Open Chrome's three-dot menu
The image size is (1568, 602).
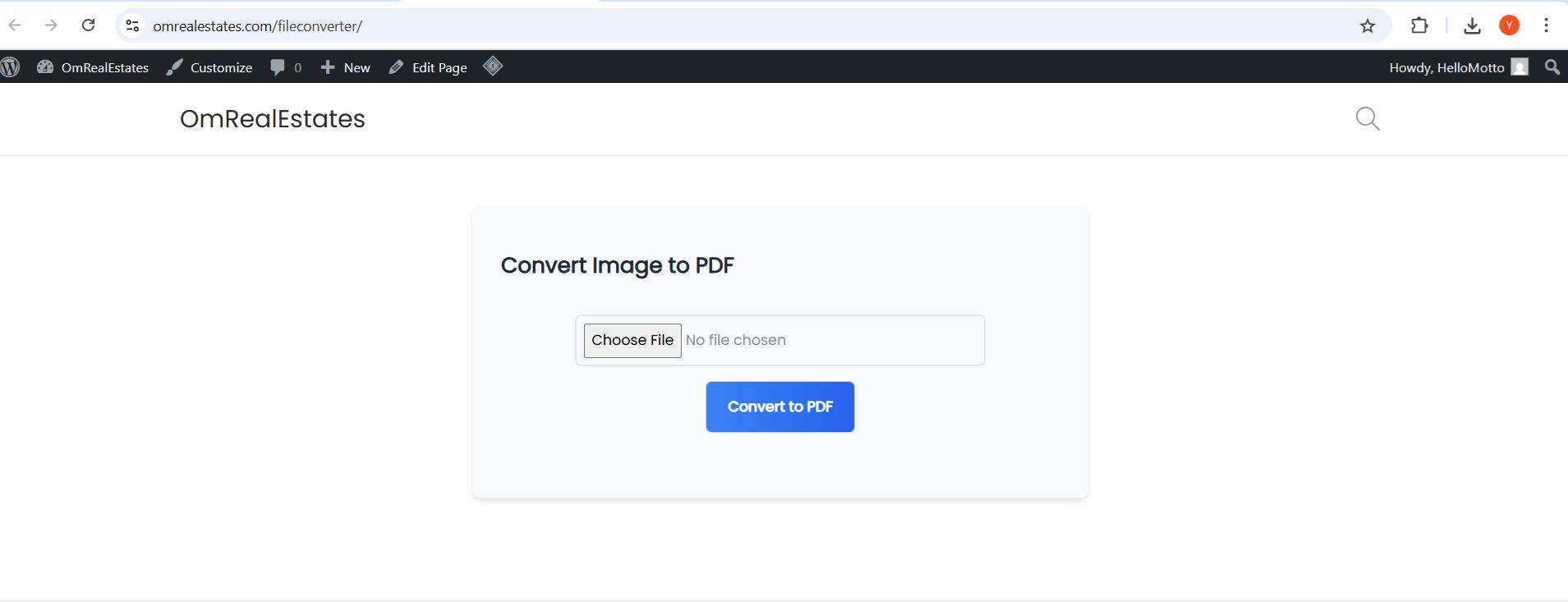click(x=1546, y=25)
